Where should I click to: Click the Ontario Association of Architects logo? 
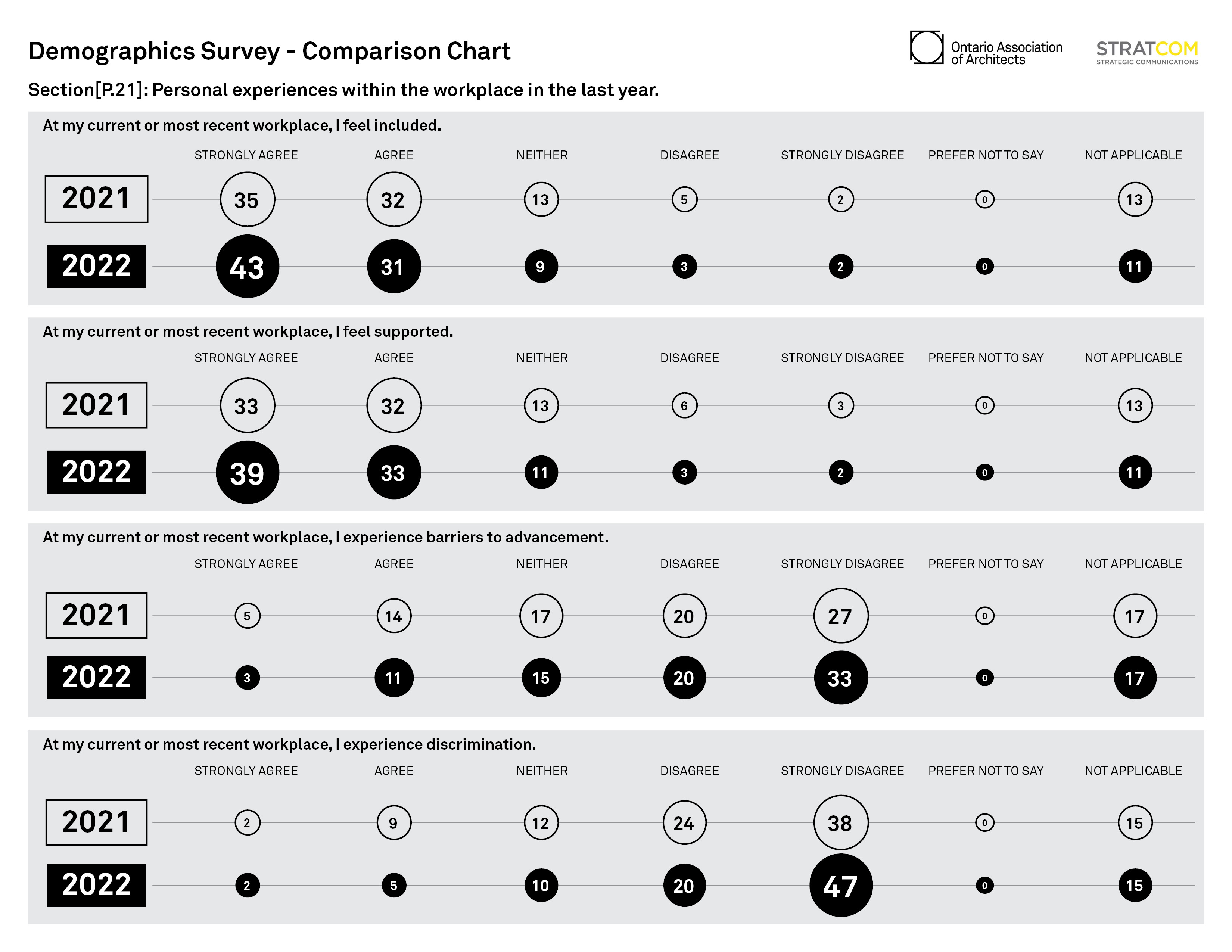[986, 48]
